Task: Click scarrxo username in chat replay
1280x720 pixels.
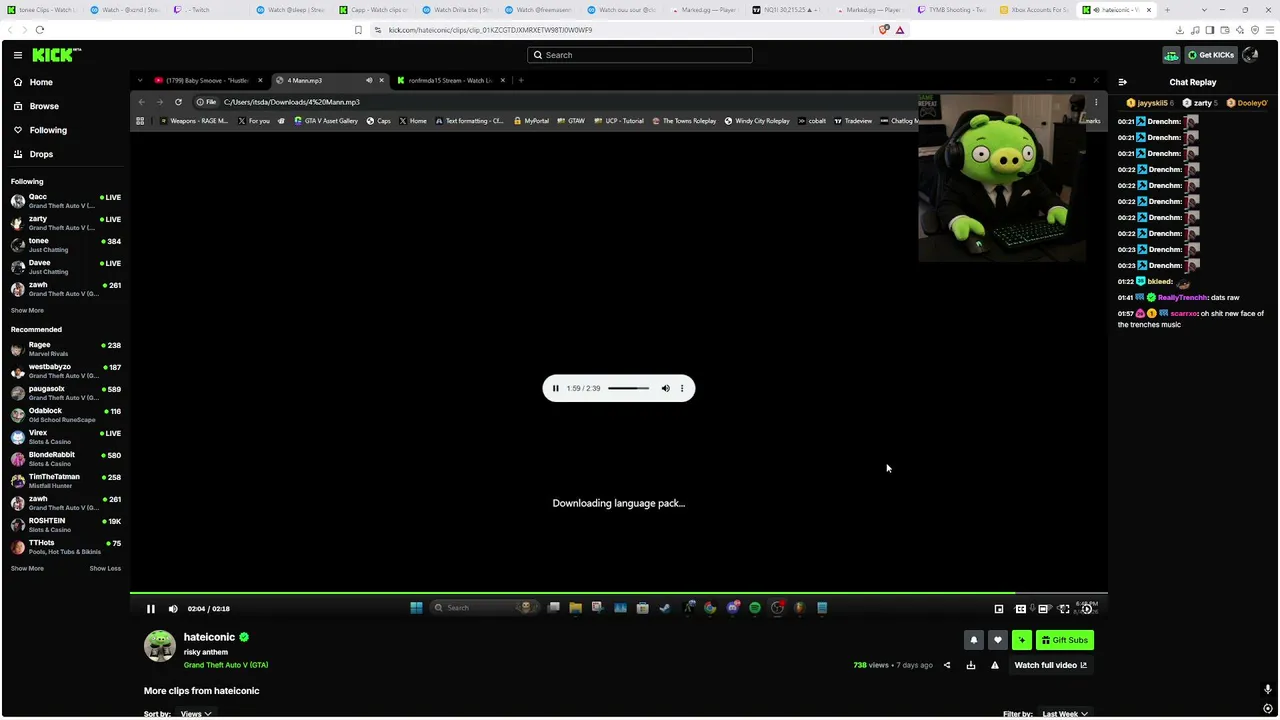Action: click(1184, 313)
